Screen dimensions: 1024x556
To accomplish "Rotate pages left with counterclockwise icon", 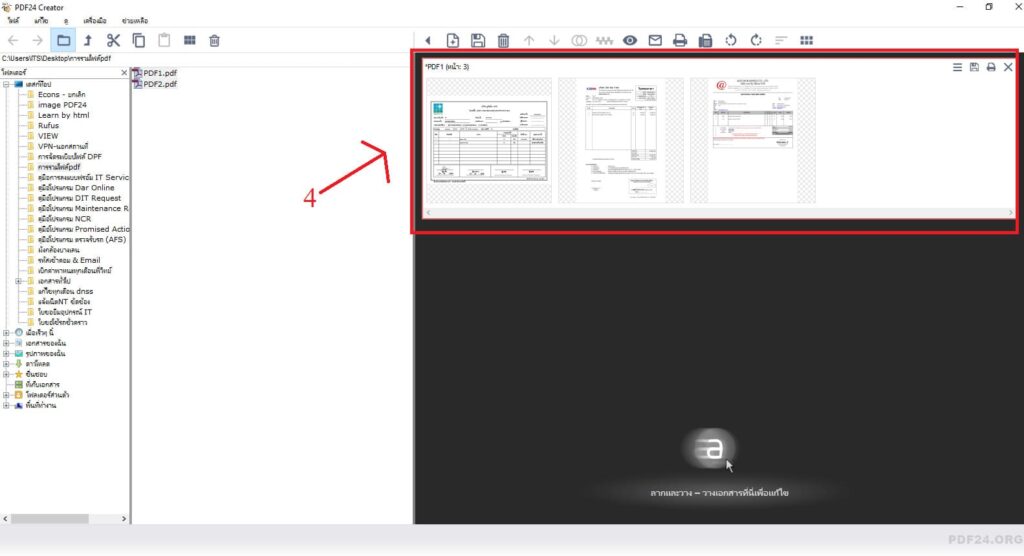I will [x=731, y=40].
